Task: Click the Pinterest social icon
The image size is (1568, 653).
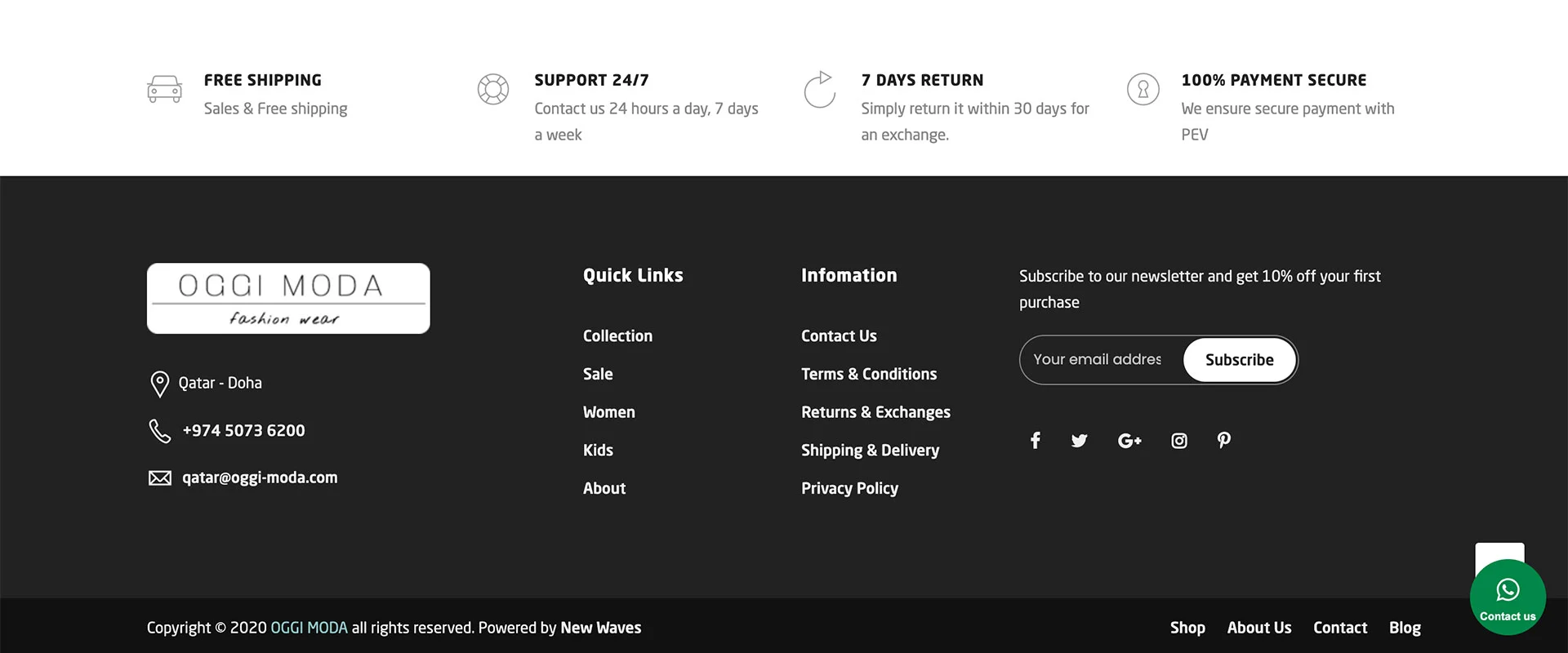Action: point(1223,441)
